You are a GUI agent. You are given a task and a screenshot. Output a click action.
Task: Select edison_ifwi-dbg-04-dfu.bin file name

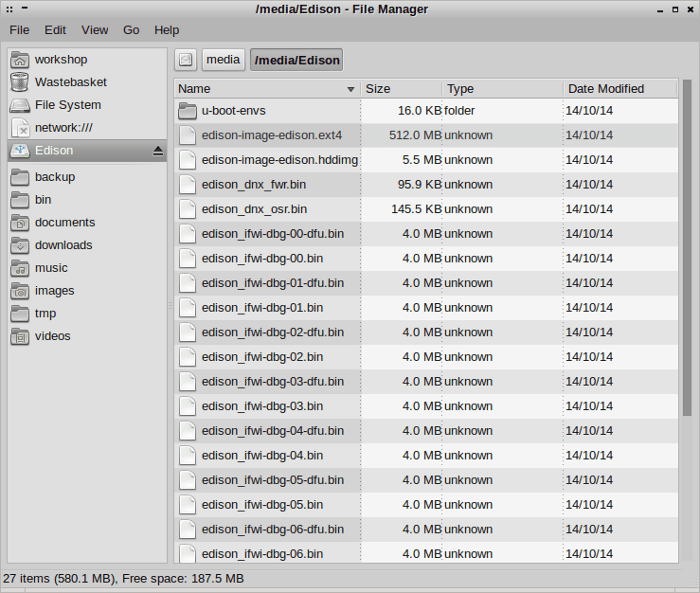[273, 431]
